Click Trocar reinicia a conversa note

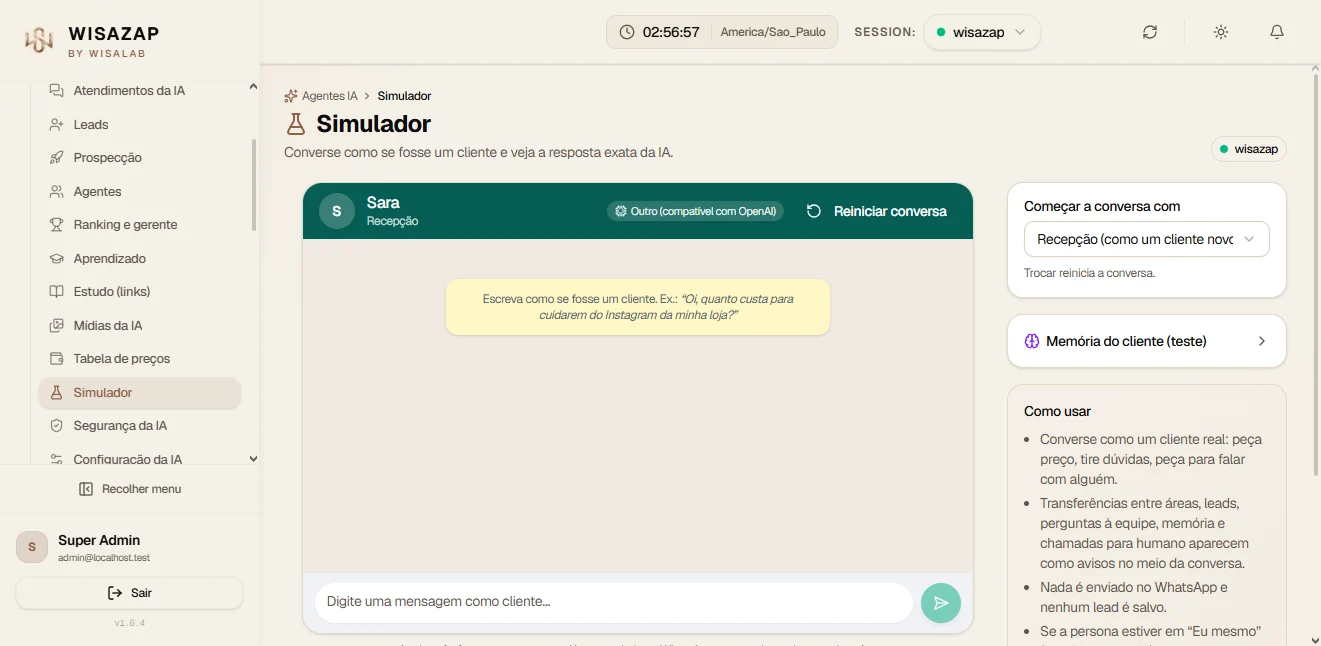pyautogui.click(x=1089, y=273)
